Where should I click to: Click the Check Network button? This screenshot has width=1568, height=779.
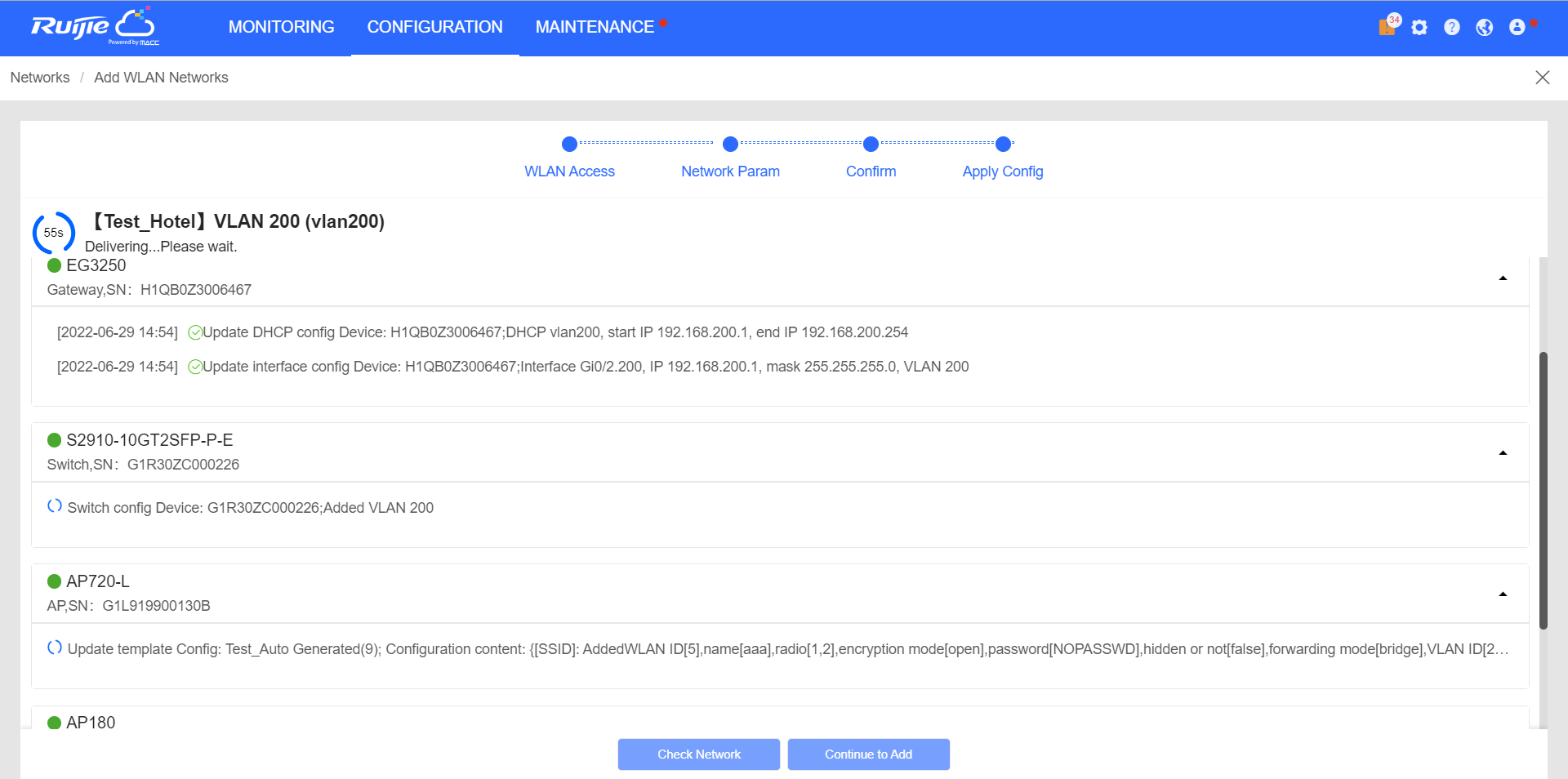(699, 755)
